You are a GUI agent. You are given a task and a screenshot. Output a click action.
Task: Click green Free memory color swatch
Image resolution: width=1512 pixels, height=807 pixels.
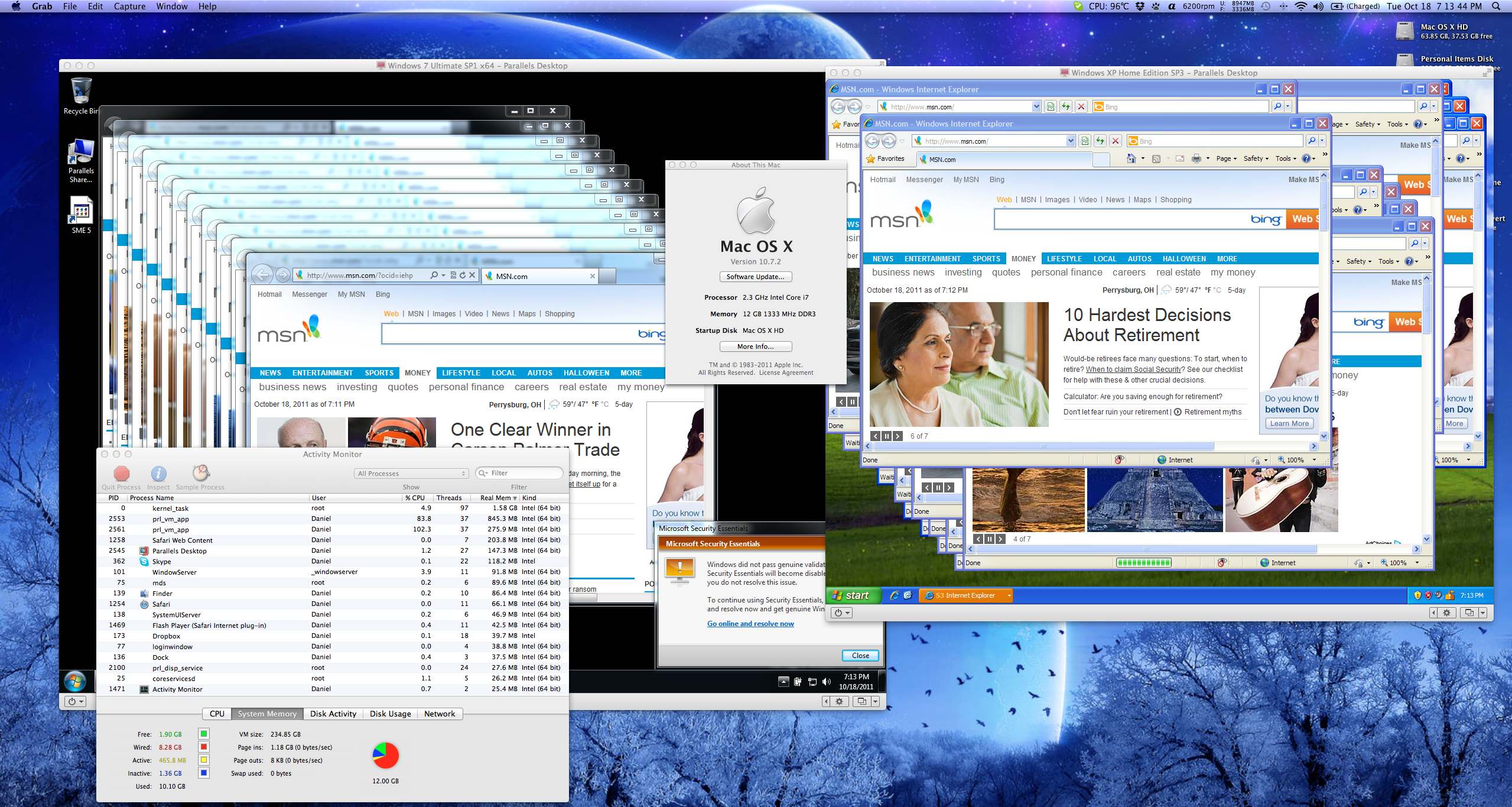click(x=204, y=734)
